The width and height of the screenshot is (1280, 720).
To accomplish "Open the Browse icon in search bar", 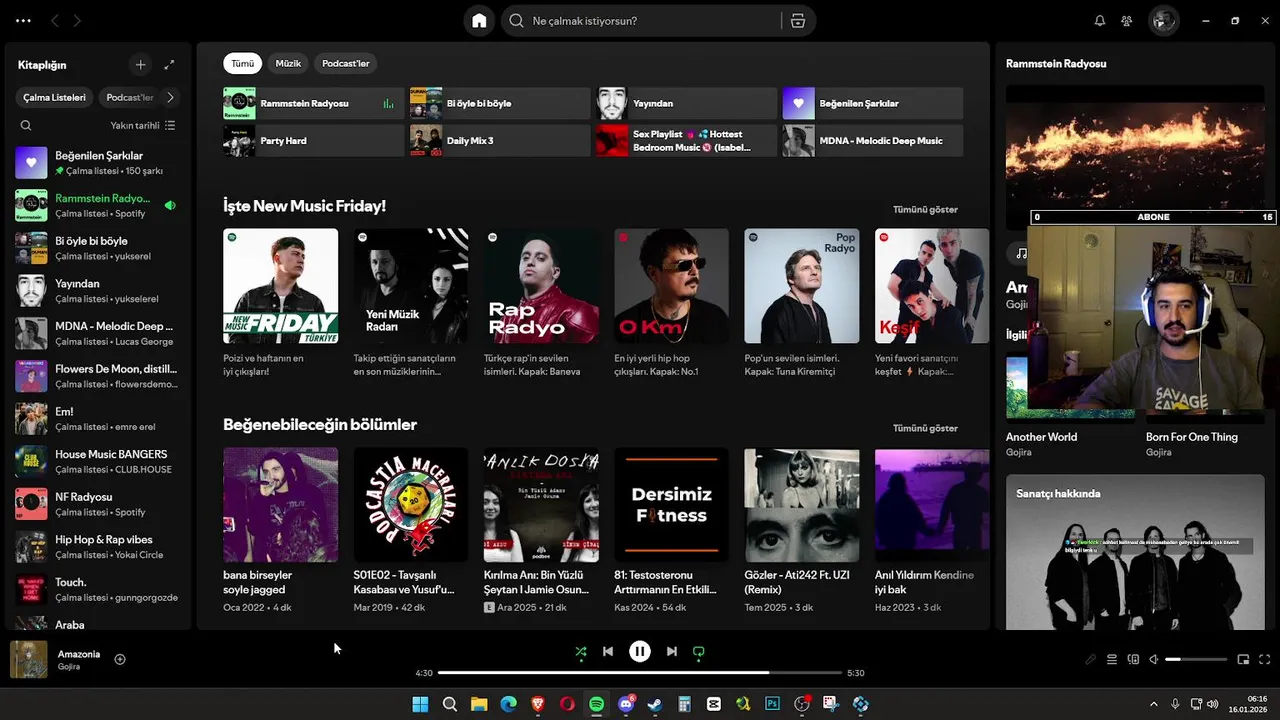I will point(797,20).
